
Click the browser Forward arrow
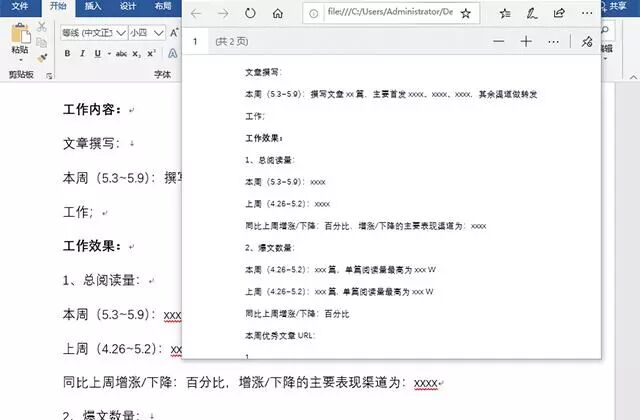(x=223, y=13)
